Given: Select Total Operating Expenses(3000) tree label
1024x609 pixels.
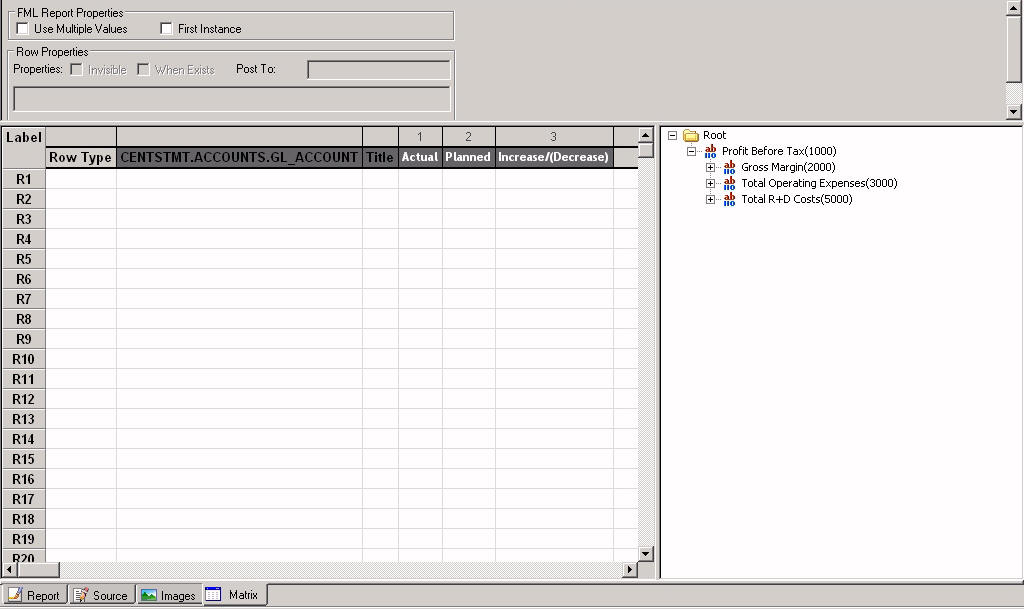Looking at the screenshot, I should pyautogui.click(x=819, y=183).
